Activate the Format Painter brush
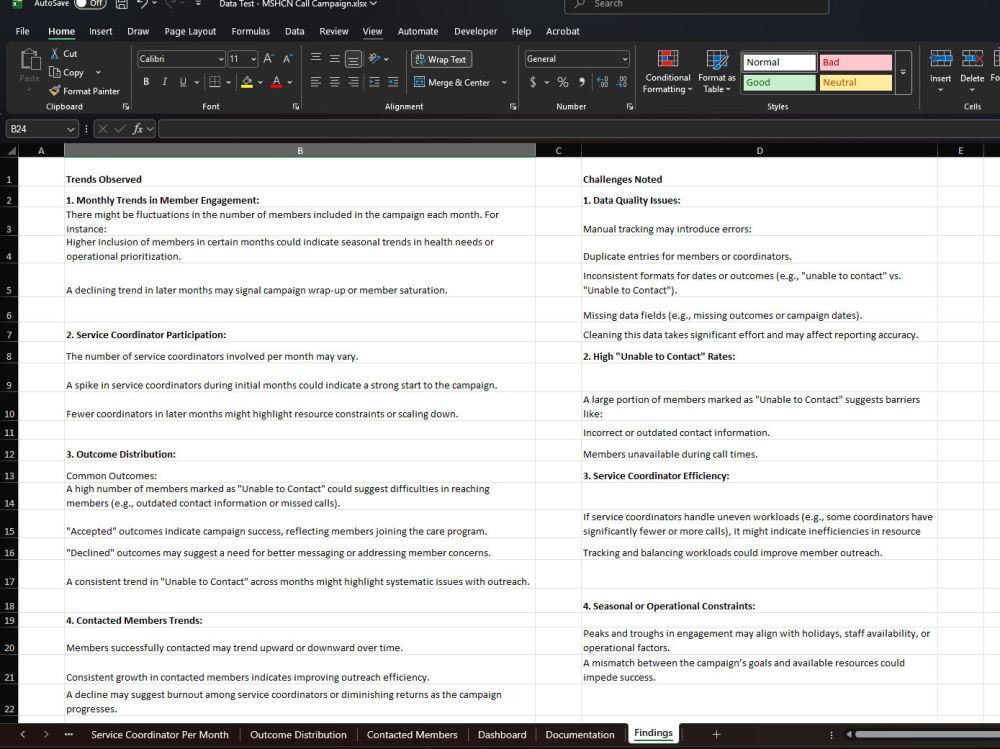Viewport: 1000px width, 749px height. (55, 91)
